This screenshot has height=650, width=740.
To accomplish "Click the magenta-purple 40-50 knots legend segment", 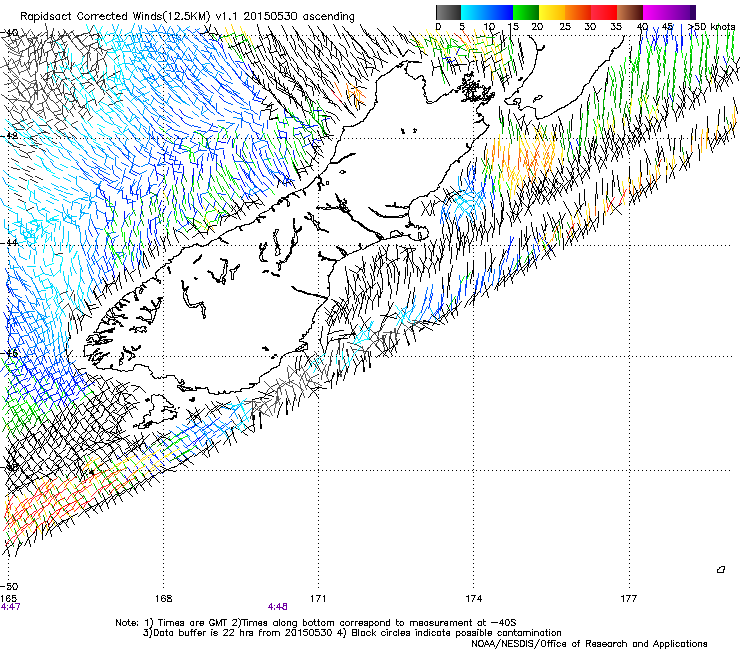I will 669,12.
